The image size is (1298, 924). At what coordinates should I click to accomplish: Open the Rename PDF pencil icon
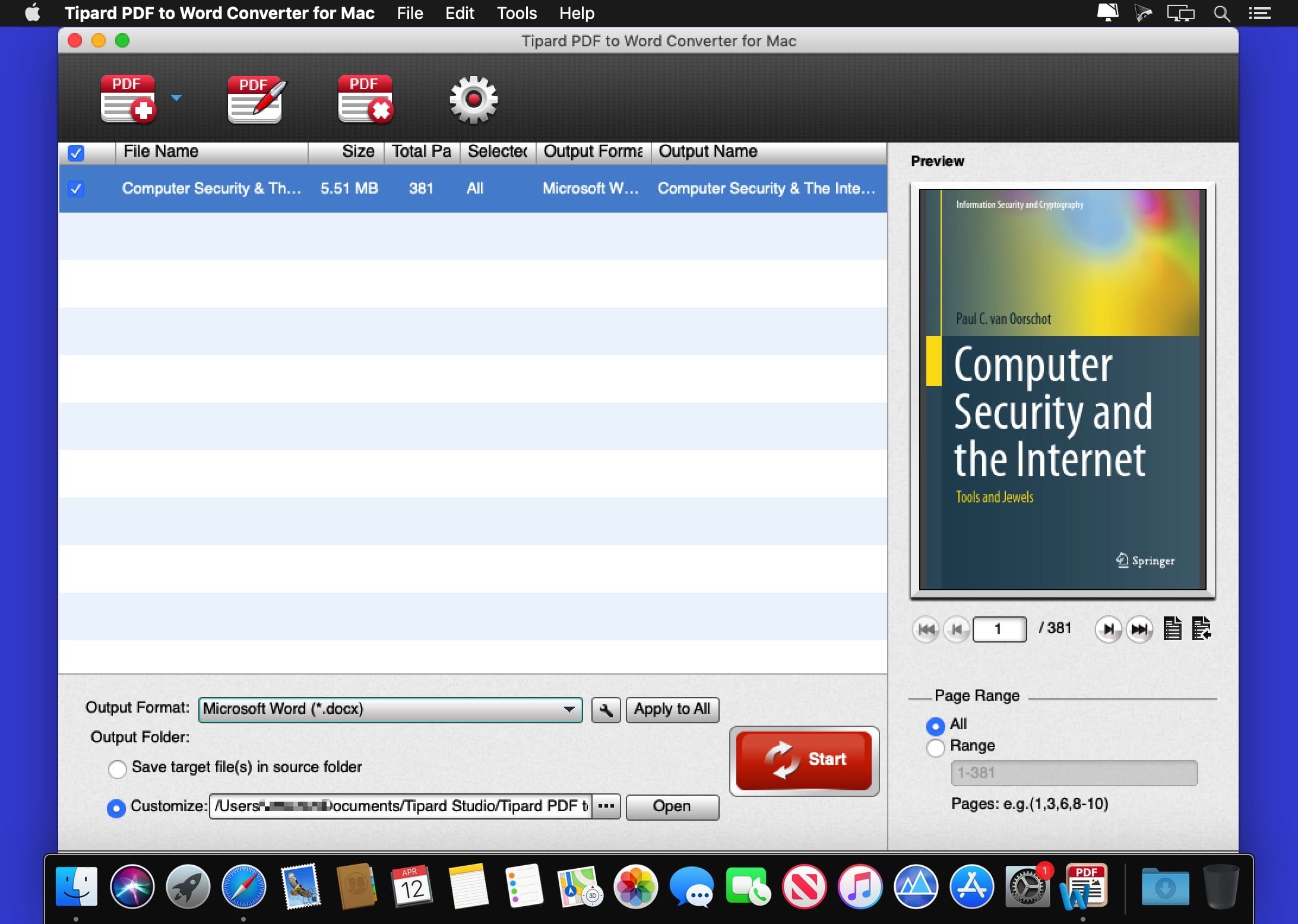click(x=256, y=99)
